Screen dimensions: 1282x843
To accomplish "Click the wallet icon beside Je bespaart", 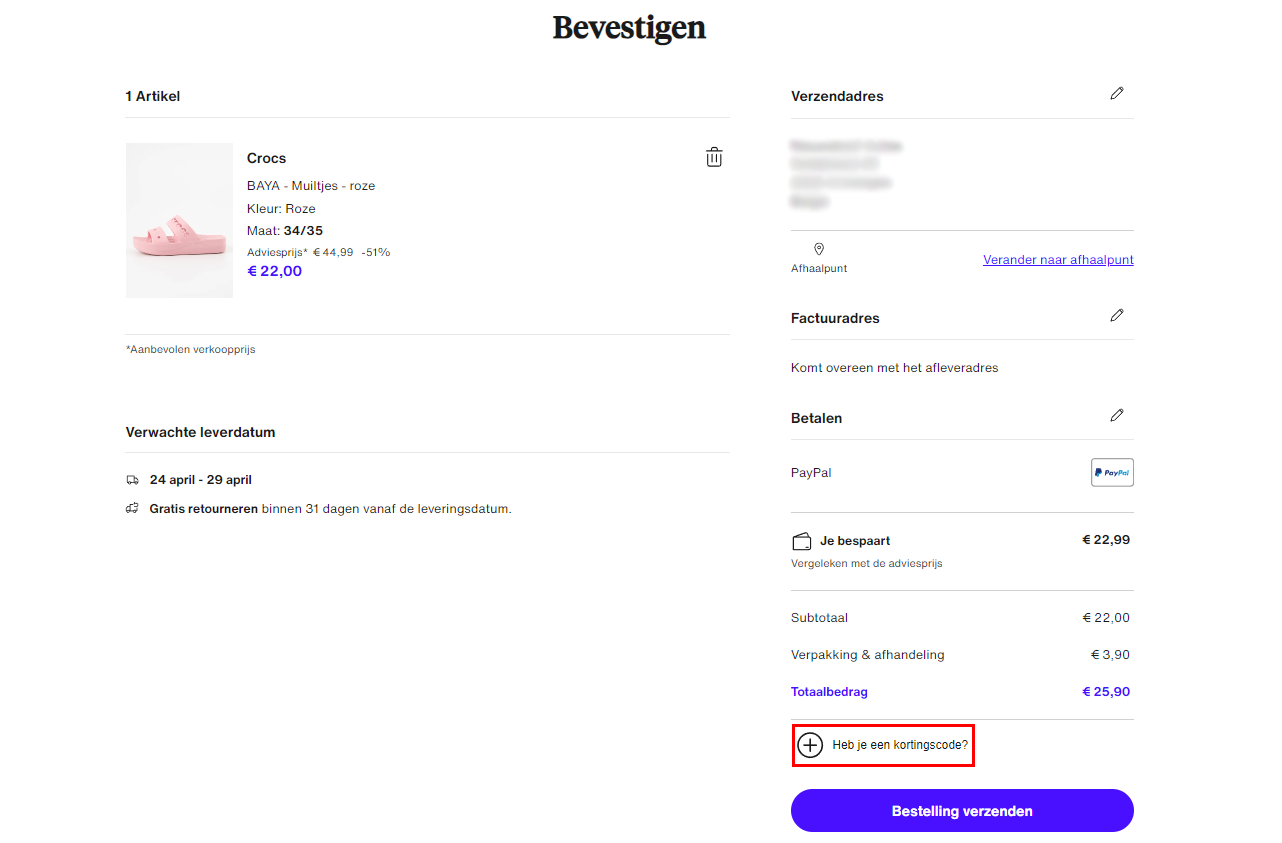I will coord(801,541).
